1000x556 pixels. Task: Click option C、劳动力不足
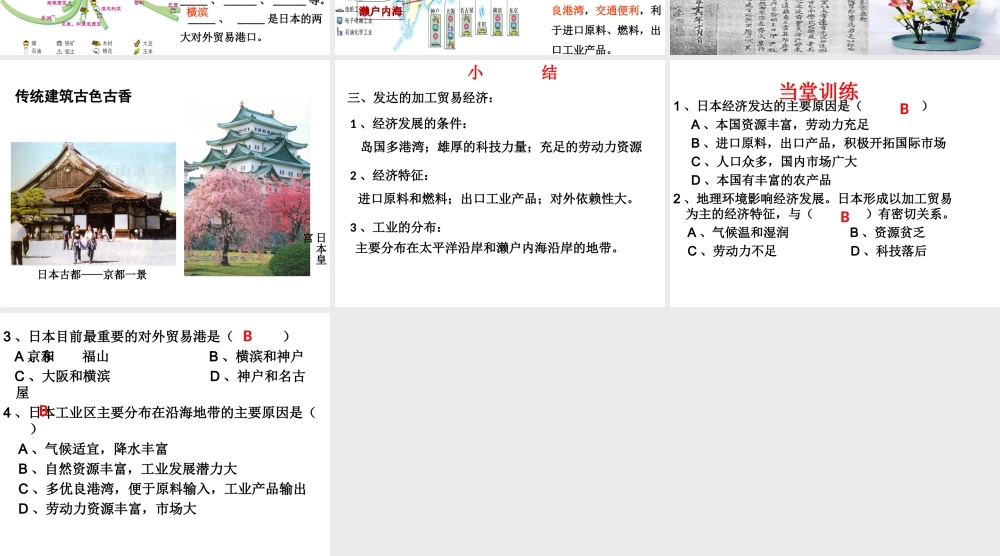(x=732, y=251)
